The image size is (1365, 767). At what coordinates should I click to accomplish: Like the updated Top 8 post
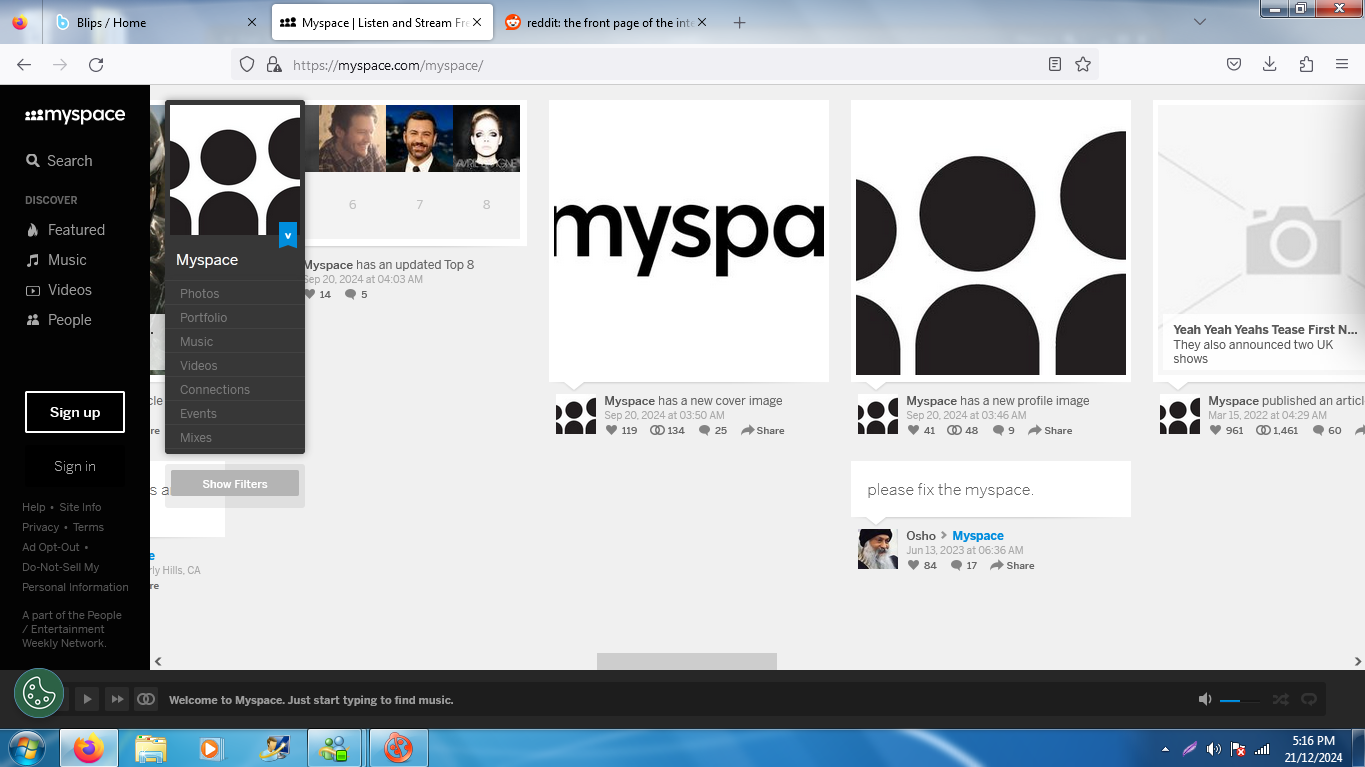(310, 295)
